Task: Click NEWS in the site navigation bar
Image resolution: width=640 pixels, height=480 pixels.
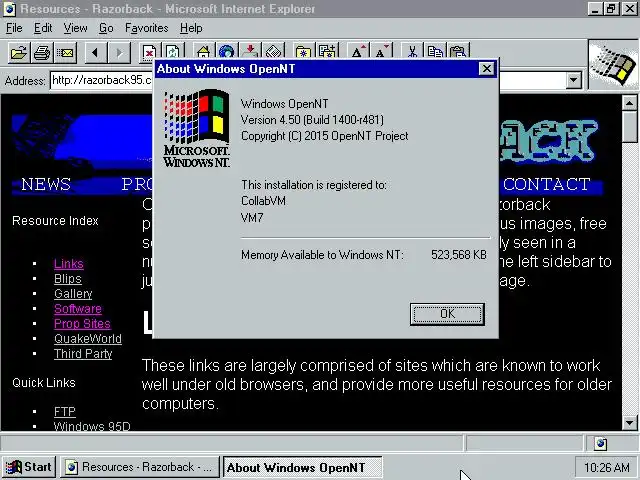Action: (46, 184)
